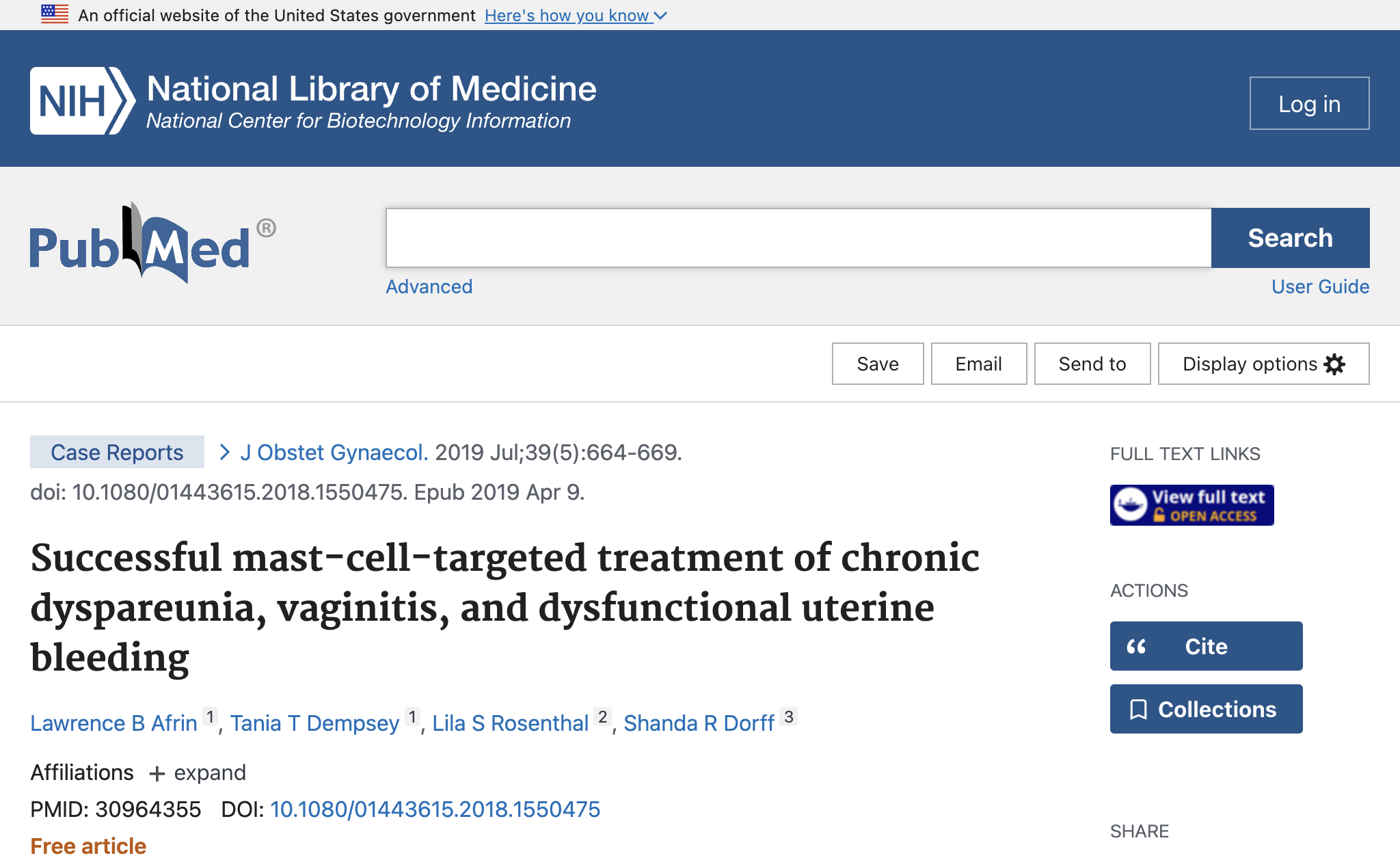Click the chevron before J Obstet Gynaecol
Viewport: 1400px width, 860px height.
224,452
